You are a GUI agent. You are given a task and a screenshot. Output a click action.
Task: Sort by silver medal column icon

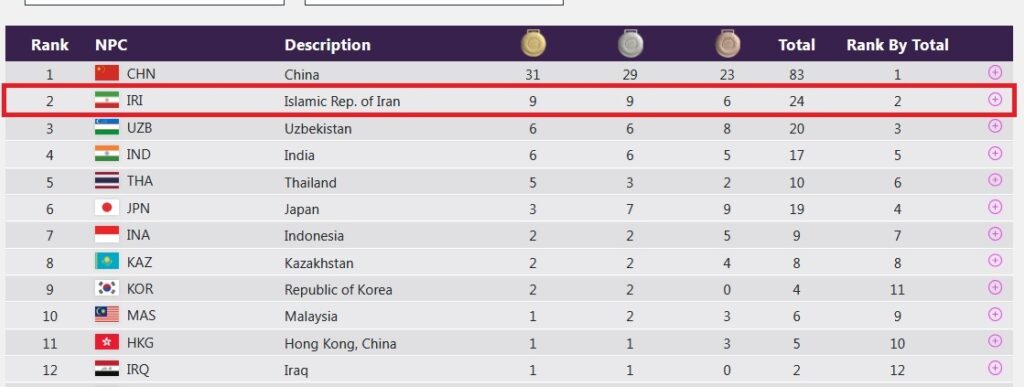630,43
